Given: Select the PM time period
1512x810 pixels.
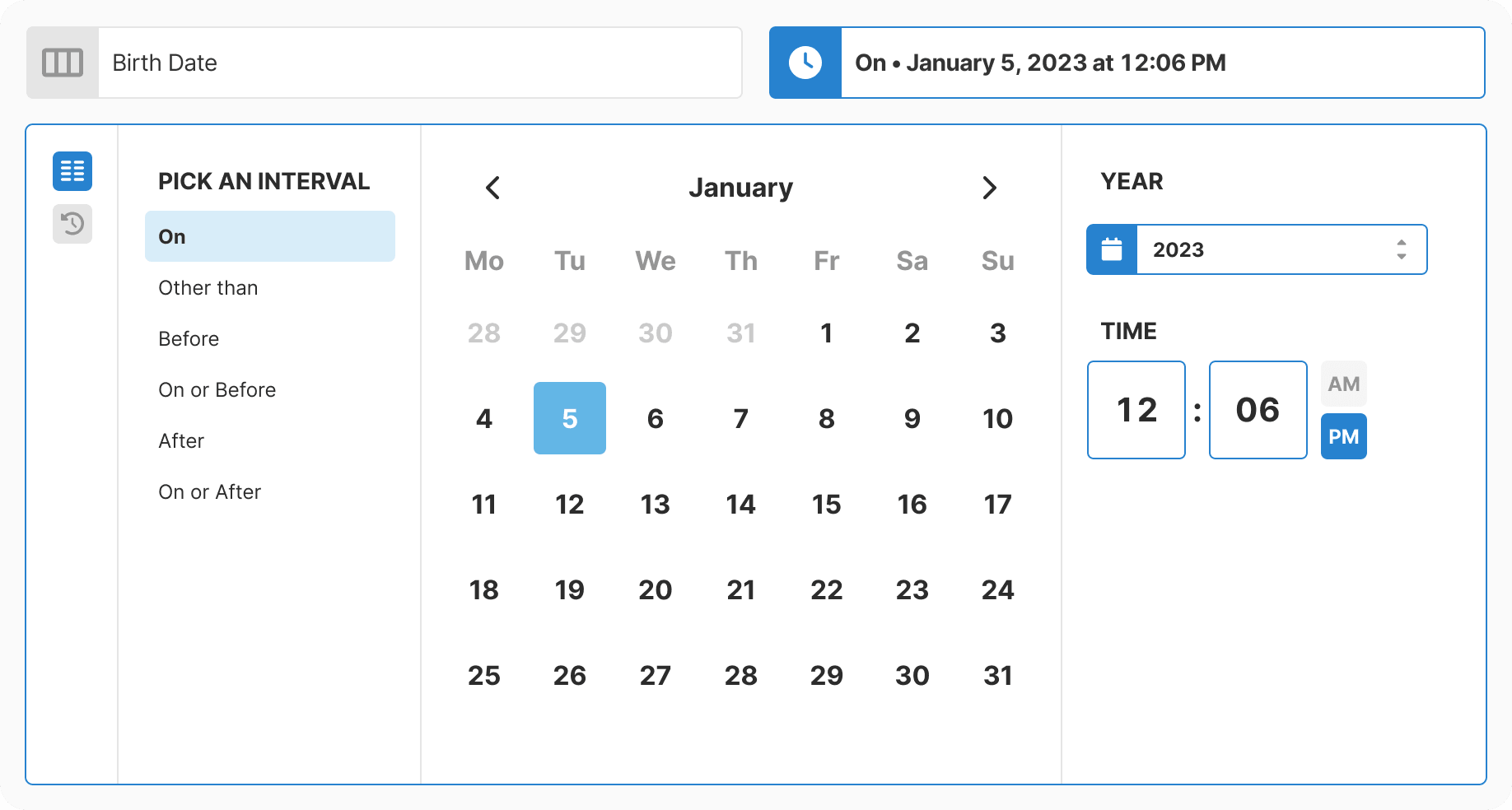Looking at the screenshot, I should point(1343,437).
